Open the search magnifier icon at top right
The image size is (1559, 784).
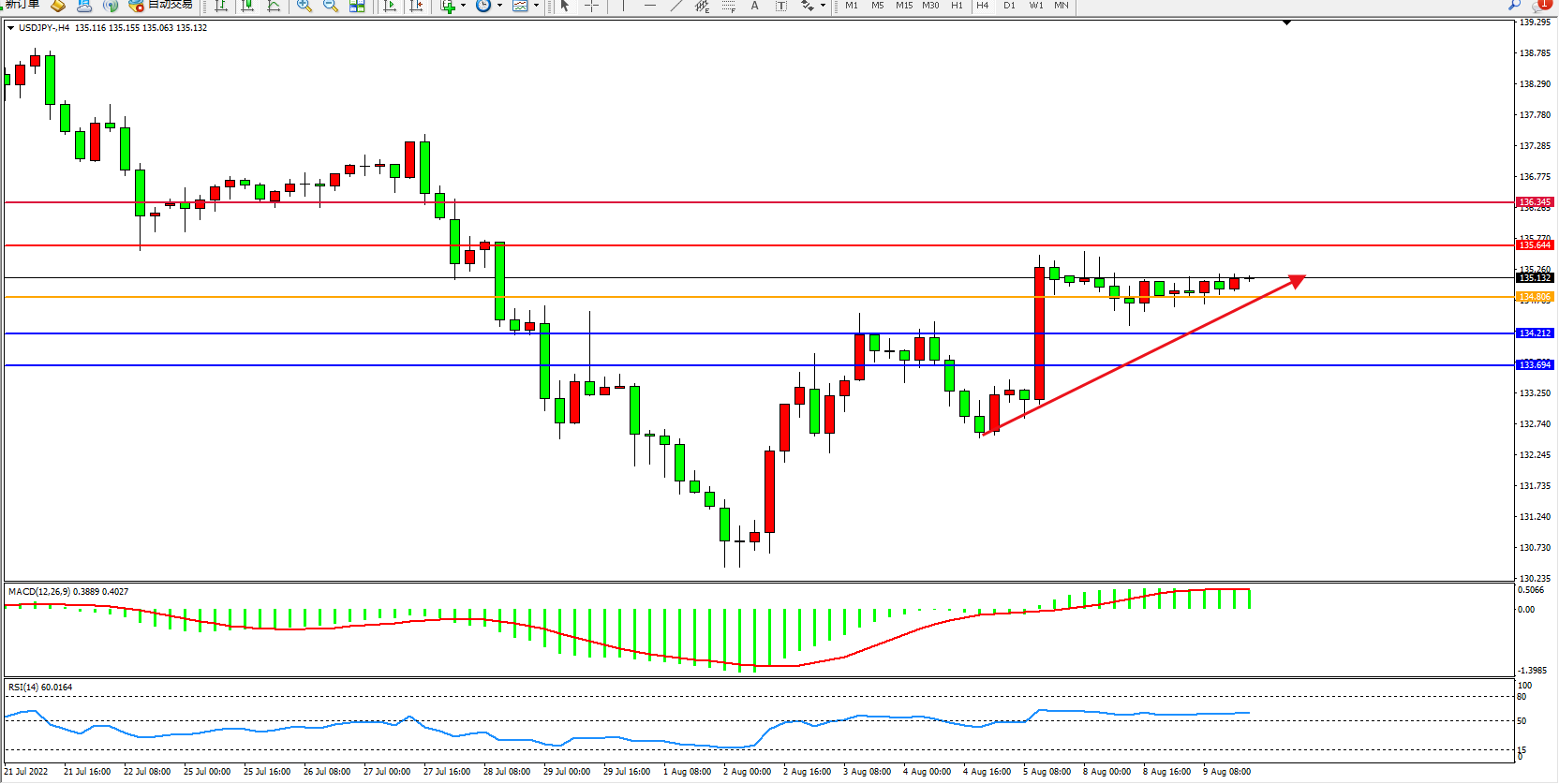1514,5
